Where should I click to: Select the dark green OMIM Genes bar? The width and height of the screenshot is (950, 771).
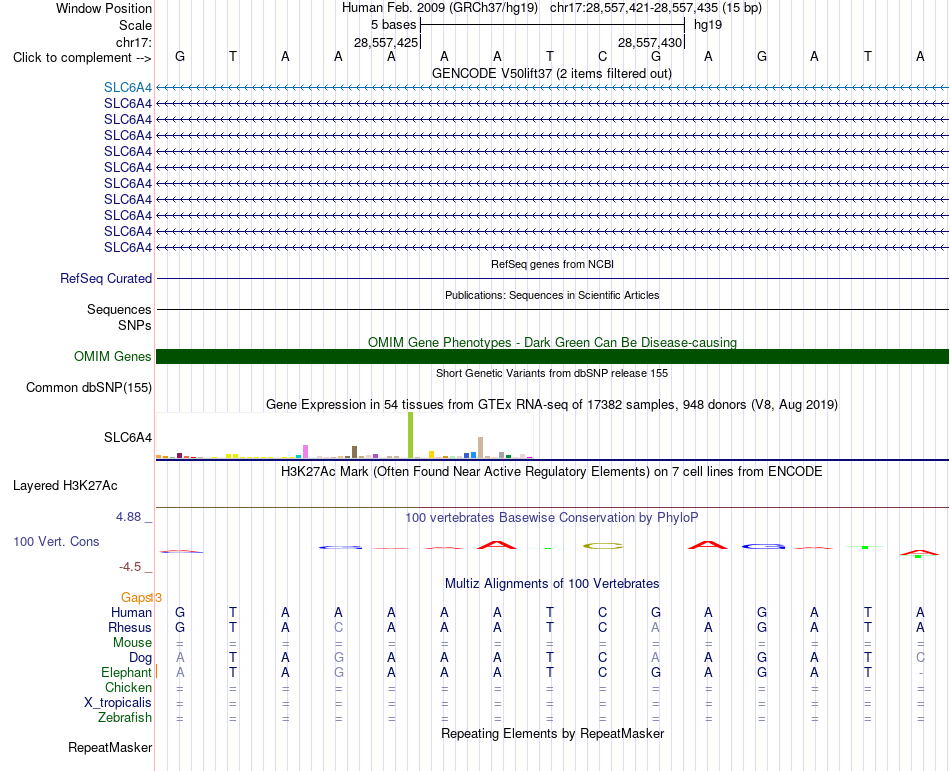[x=552, y=356]
